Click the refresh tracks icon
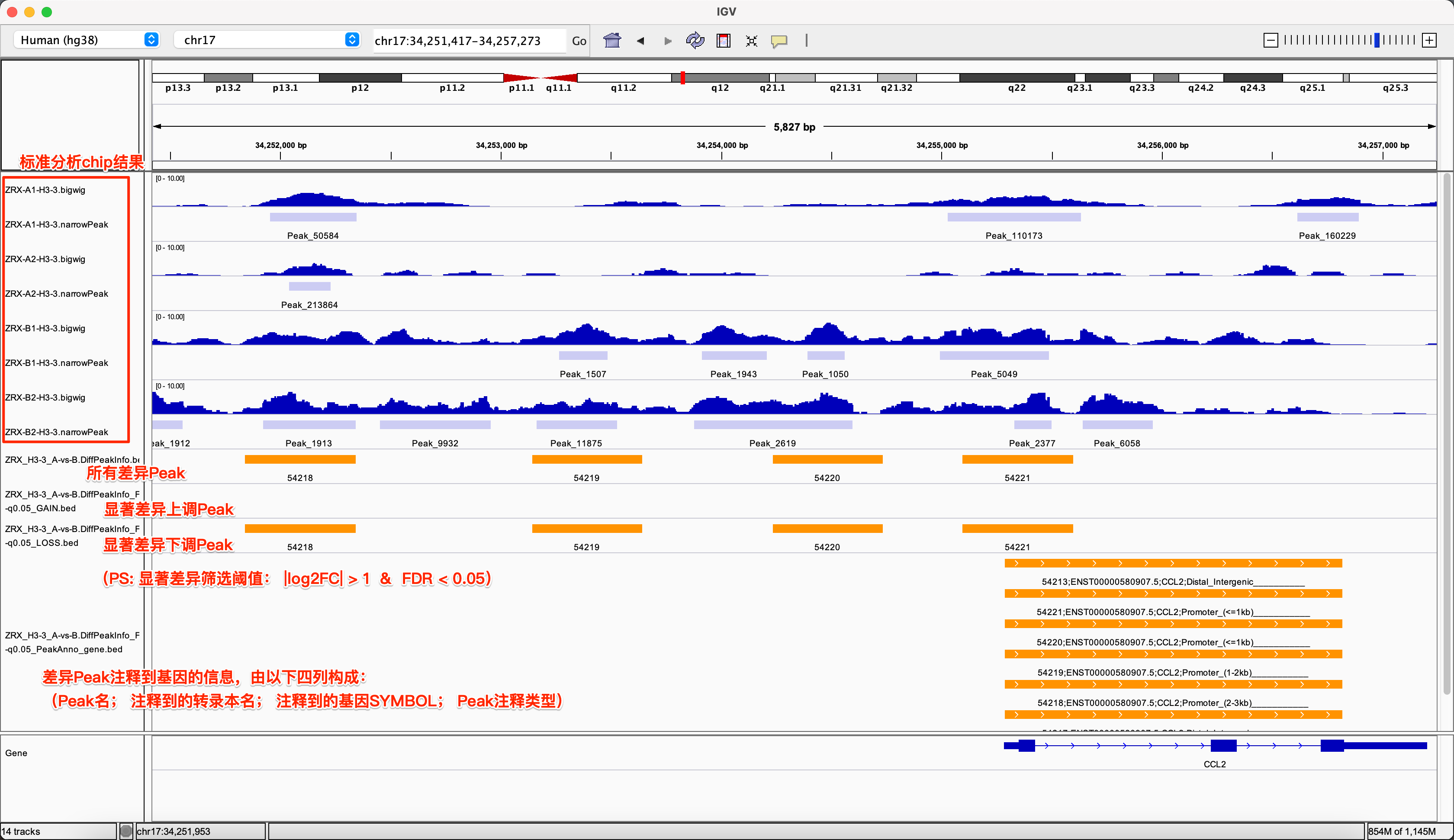Viewport: 1454px width, 840px height. coord(695,40)
